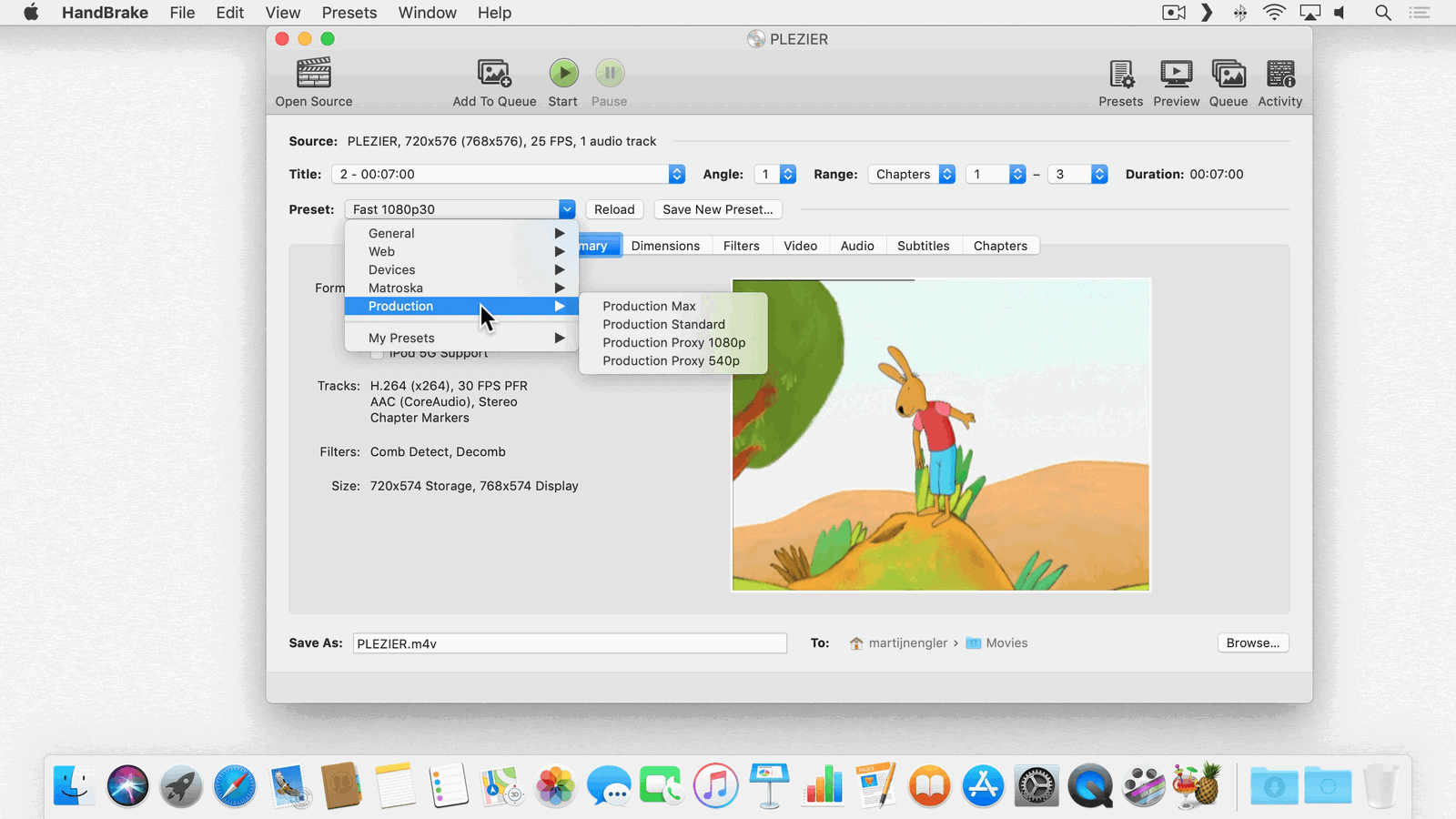Image resolution: width=1456 pixels, height=819 pixels.
Task: Launch Siri from the Dock
Action: (x=127, y=785)
